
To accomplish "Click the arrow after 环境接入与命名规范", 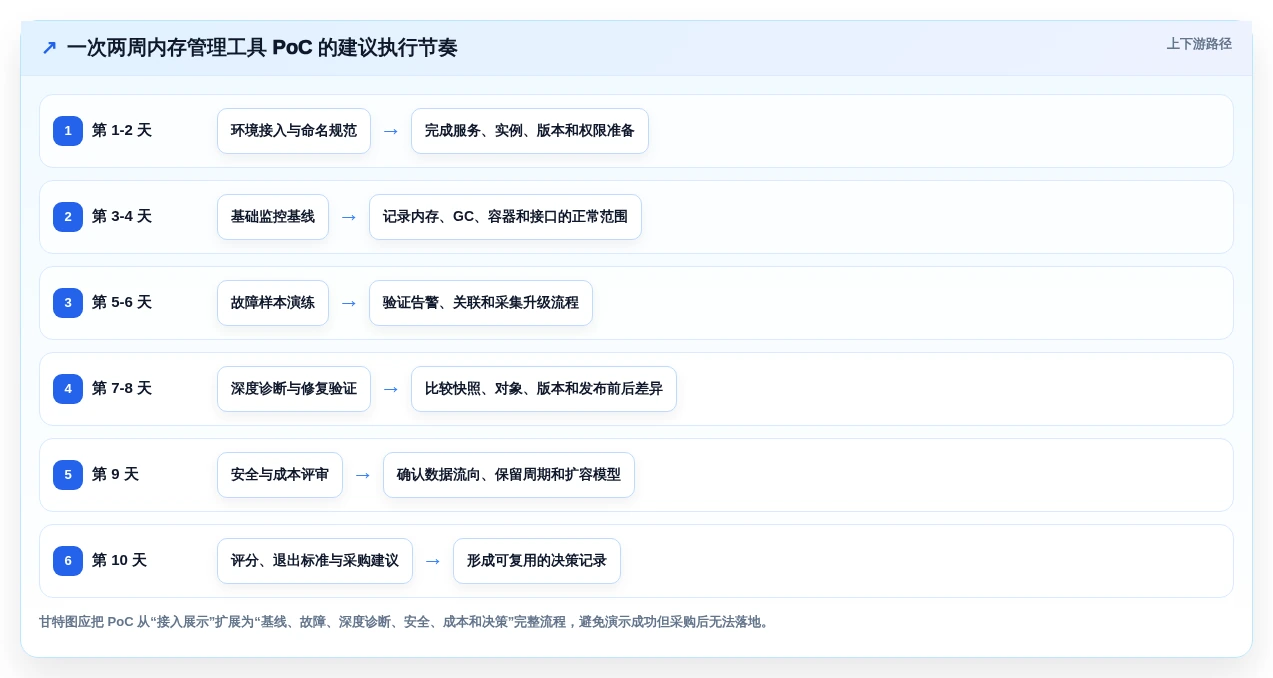I will [391, 131].
